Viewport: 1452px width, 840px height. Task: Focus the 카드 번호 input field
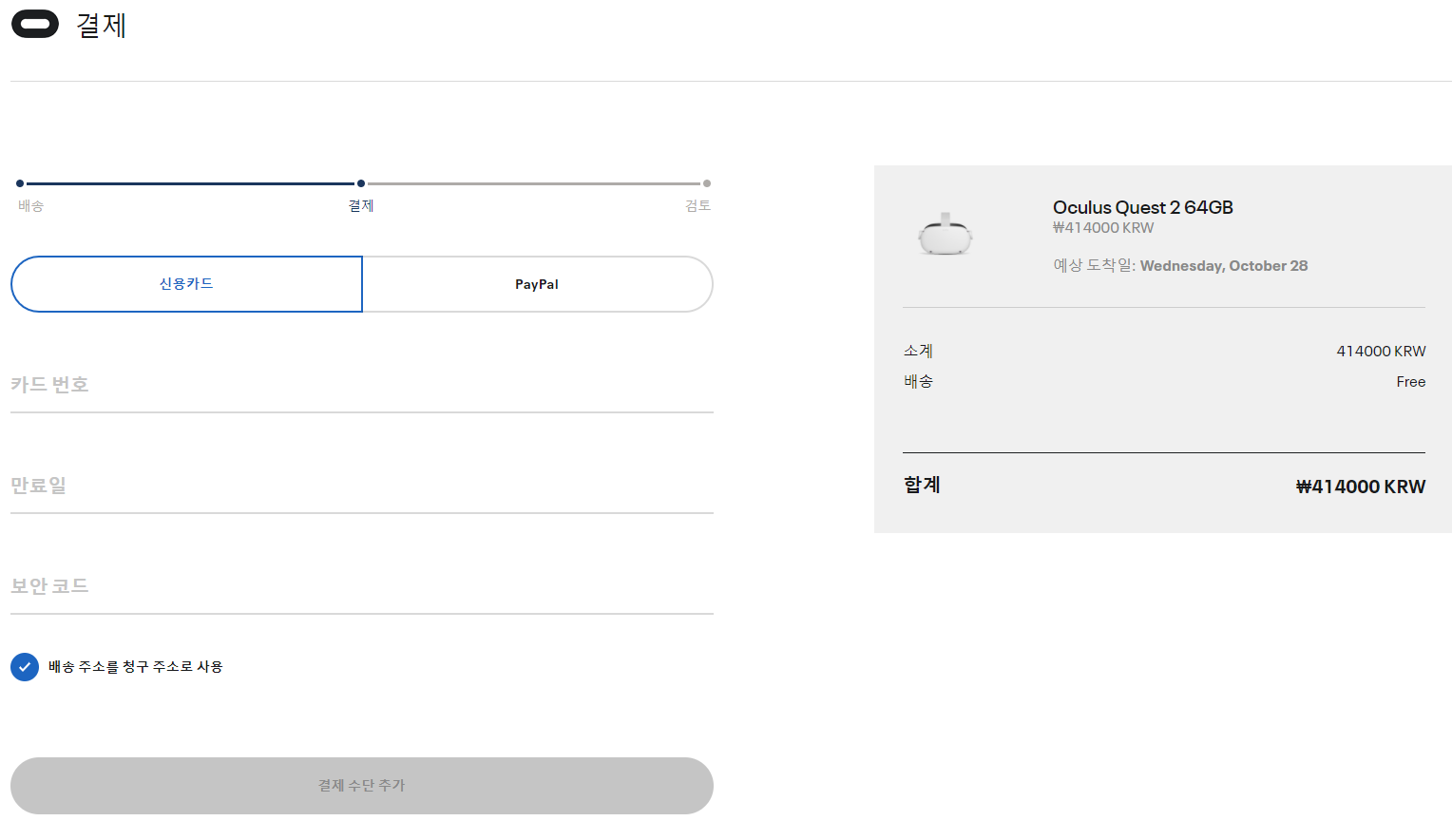pos(362,385)
